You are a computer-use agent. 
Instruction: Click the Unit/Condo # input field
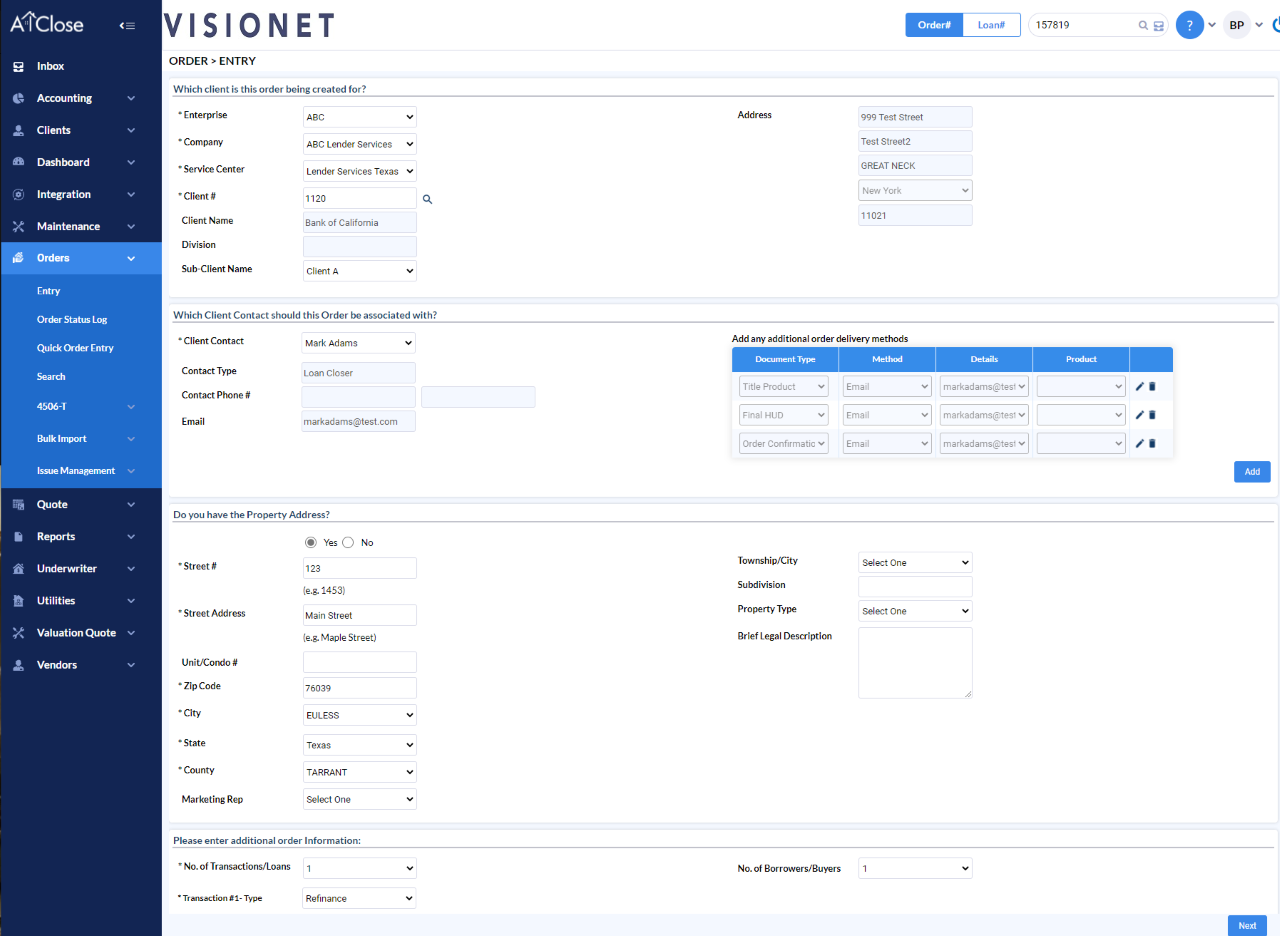359,661
